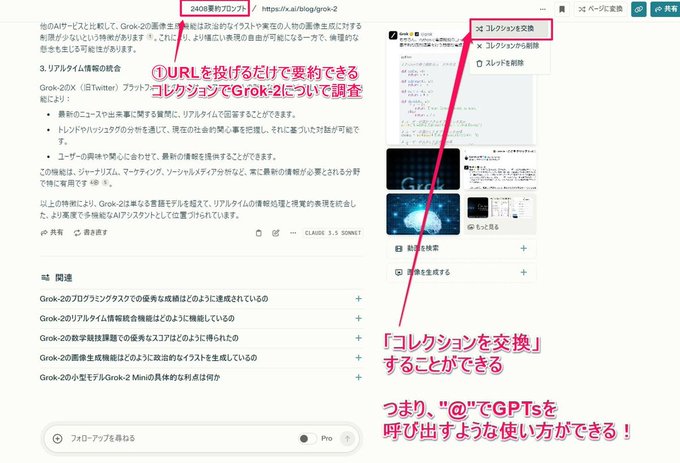Expand 動画を検索 with plus
680x463 pixels.
(x=523, y=248)
